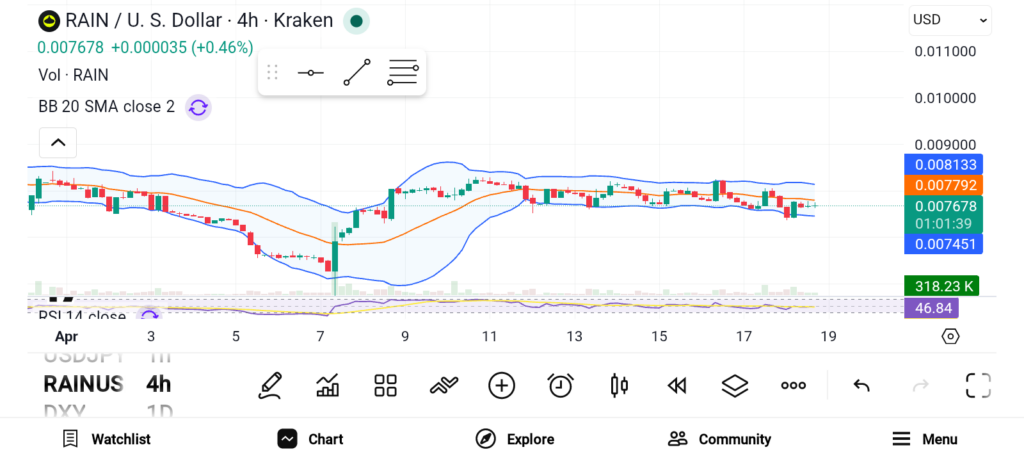Expand the USD currency dropdown
1024x461 pixels.
point(949,19)
